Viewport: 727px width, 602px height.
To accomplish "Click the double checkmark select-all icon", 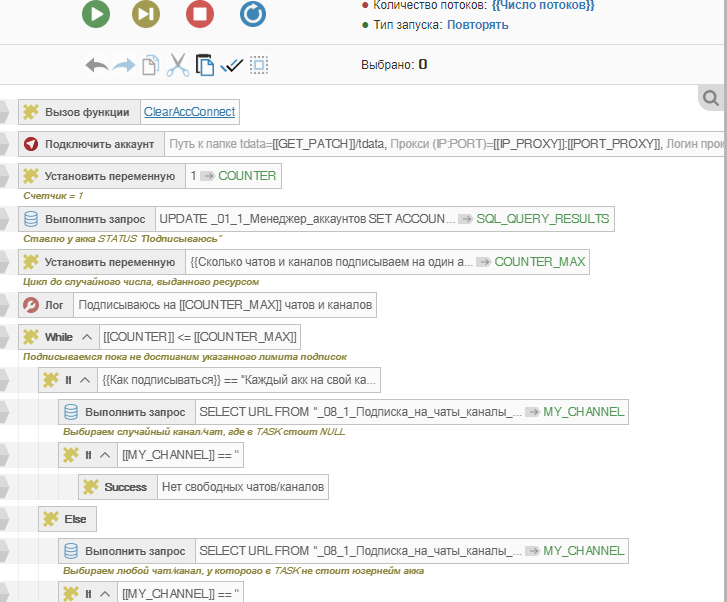I will (x=232, y=66).
